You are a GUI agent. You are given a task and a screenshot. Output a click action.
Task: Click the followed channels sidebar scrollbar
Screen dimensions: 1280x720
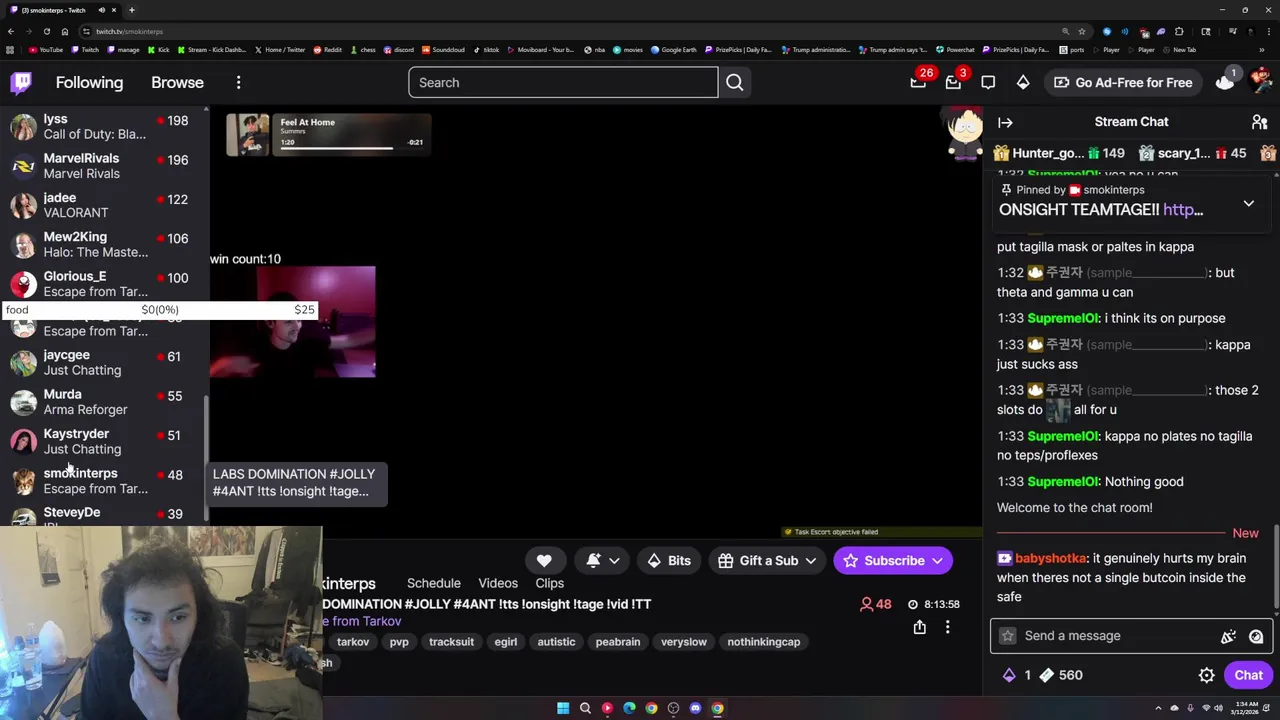pyautogui.click(x=207, y=457)
